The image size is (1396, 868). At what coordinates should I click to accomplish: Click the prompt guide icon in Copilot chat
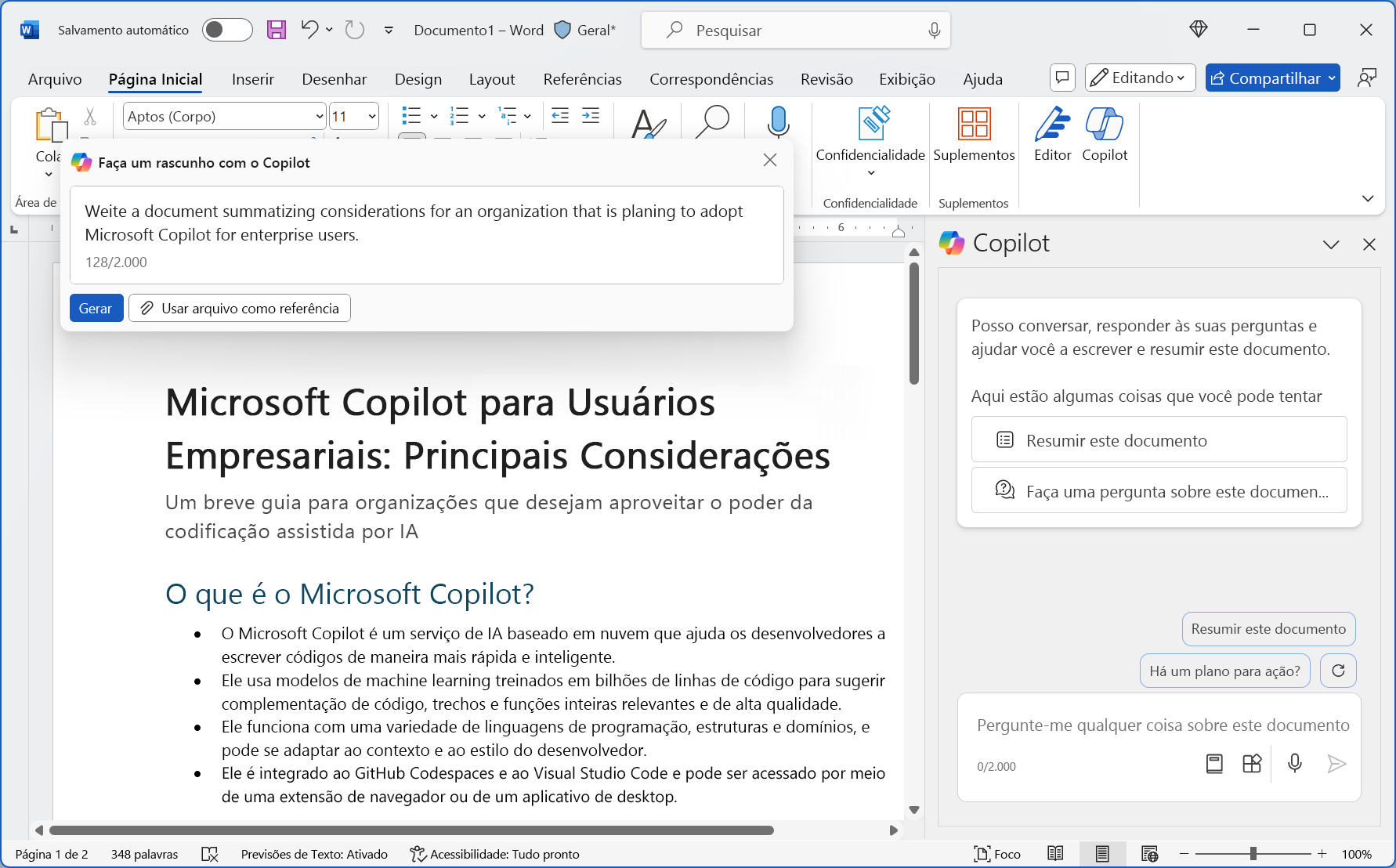1214,763
